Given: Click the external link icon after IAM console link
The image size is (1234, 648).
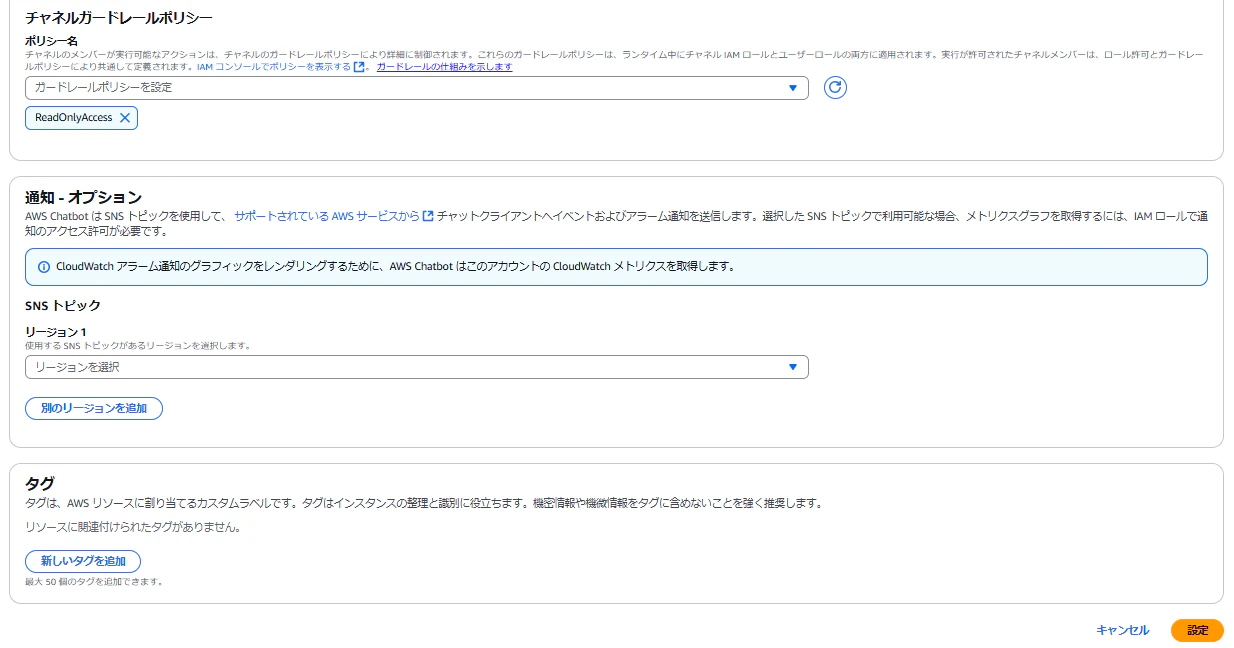Looking at the screenshot, I should tap(359, 67).
